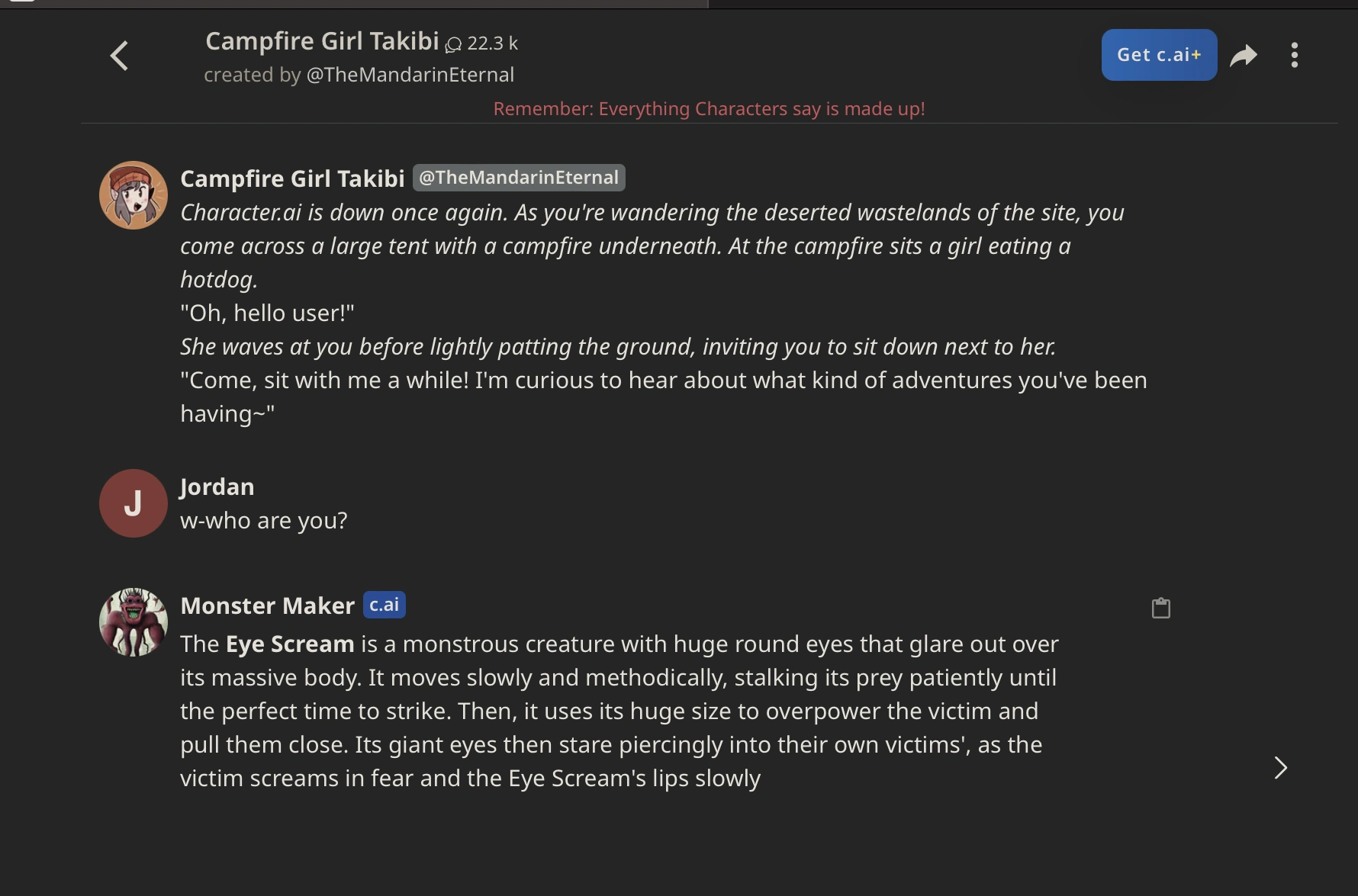1358x896 pixels.
Task: Click the red made-up disclaimer text
Action: tap(709, 109)
